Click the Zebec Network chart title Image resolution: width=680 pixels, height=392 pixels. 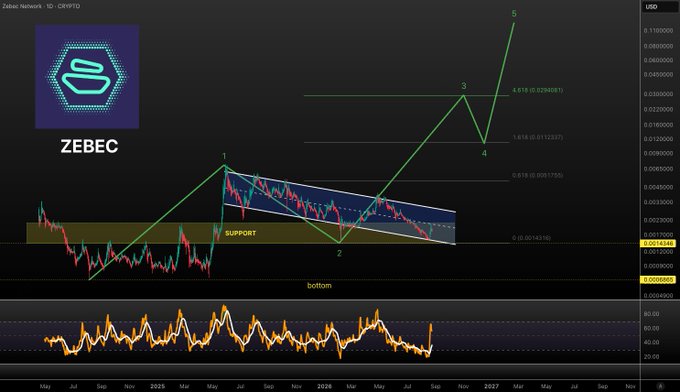pos(41,6)
